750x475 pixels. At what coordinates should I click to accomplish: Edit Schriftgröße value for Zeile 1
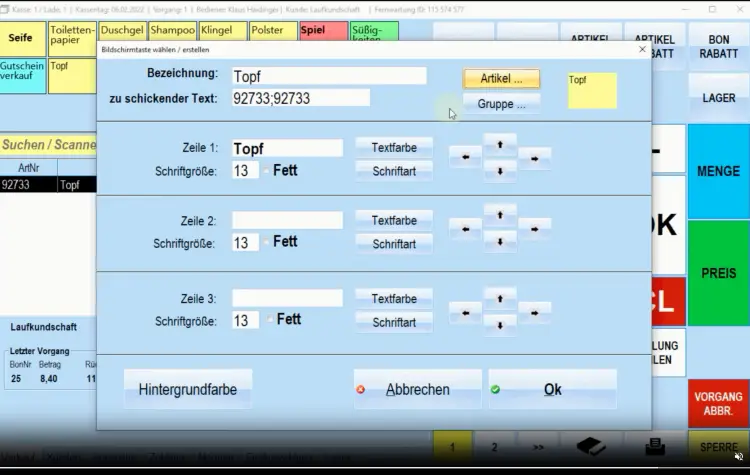point(245,170)
